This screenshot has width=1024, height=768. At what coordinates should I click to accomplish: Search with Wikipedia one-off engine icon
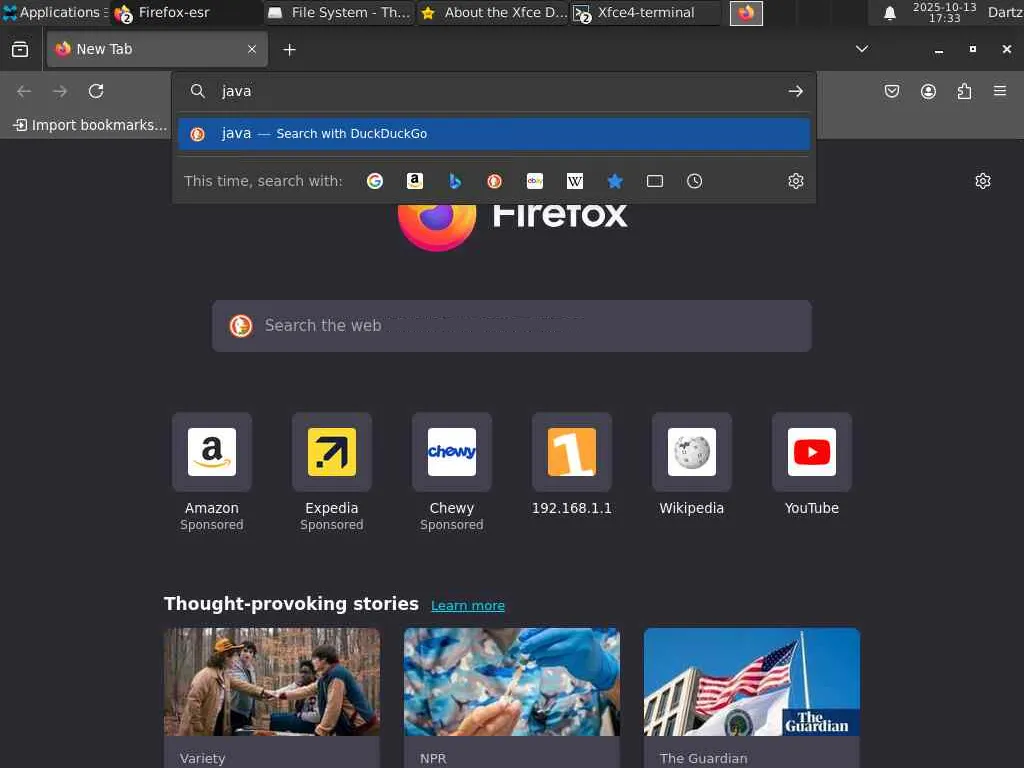(575, 181)
